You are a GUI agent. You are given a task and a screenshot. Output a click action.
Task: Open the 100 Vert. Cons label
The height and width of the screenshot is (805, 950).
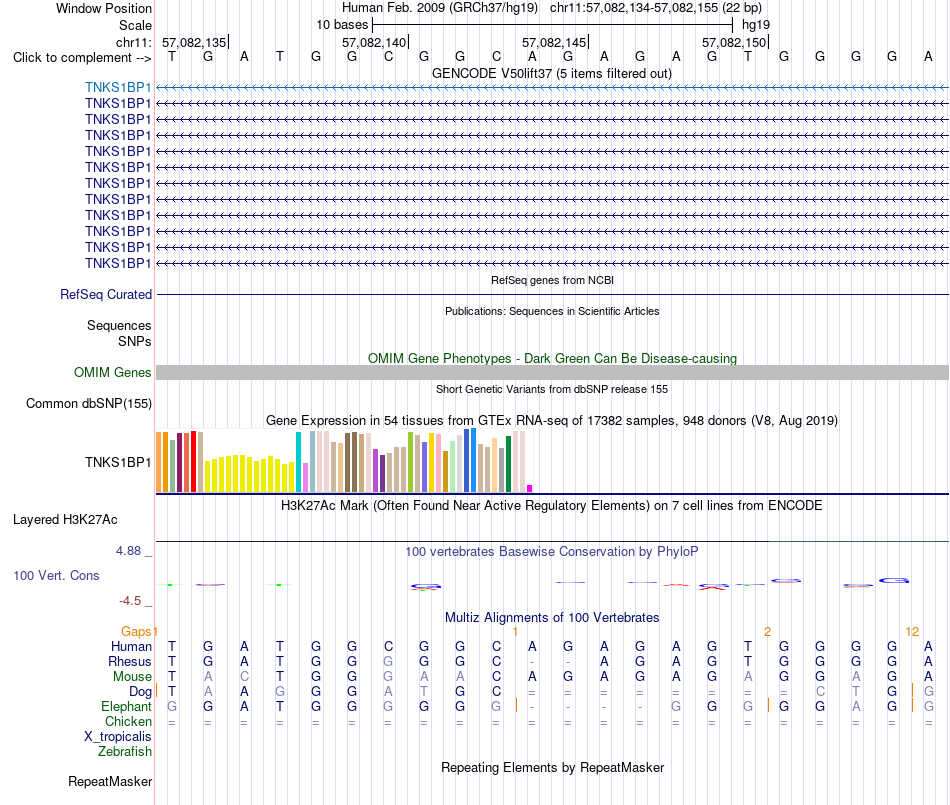[56, 575]
